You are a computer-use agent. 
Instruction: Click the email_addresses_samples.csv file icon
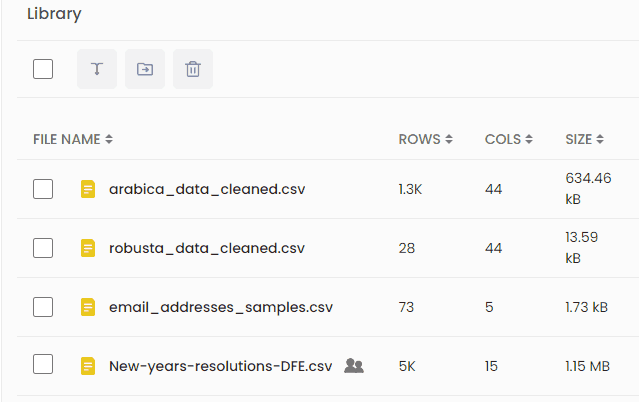[x=88, y=307]
